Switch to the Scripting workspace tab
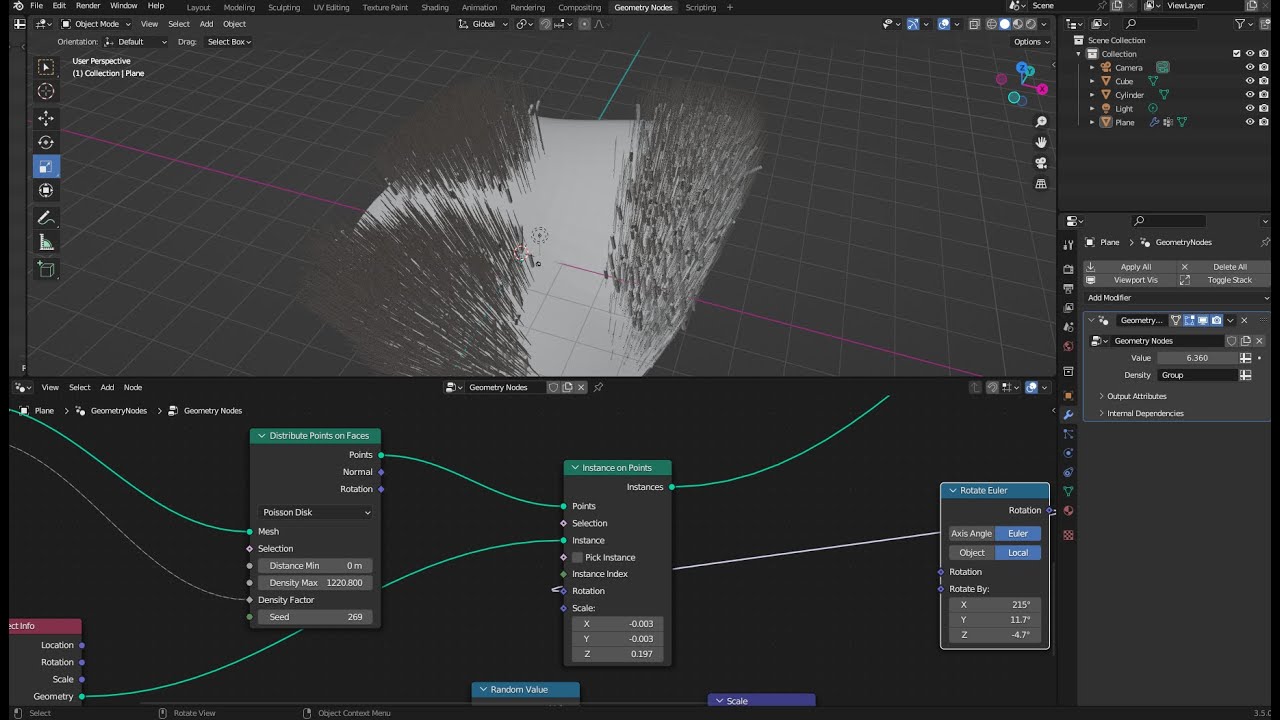 pyautogui.click(x=700, y=7)
